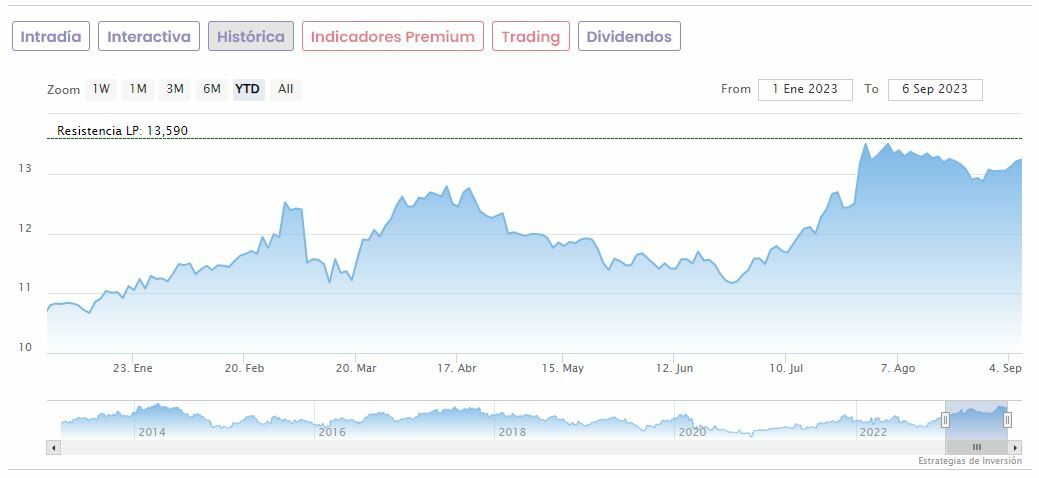Switch to the Interactiva tab

tap(149, 37)
